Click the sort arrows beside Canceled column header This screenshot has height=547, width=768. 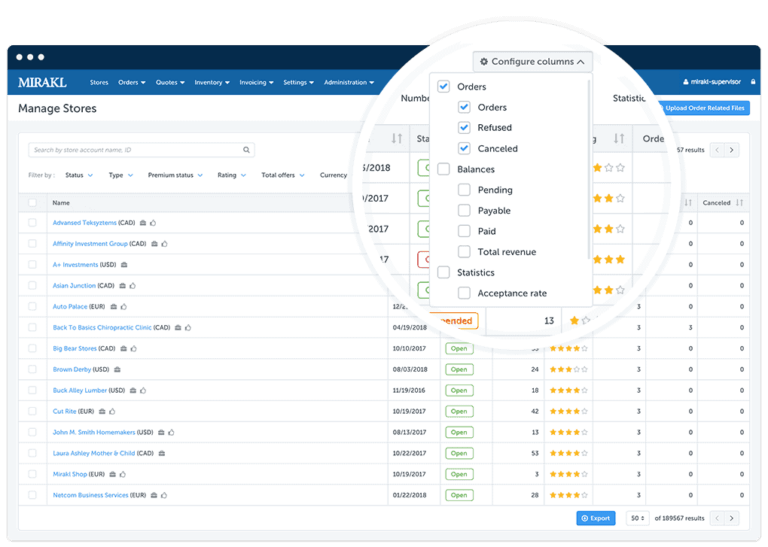click(x=739, y=203)
